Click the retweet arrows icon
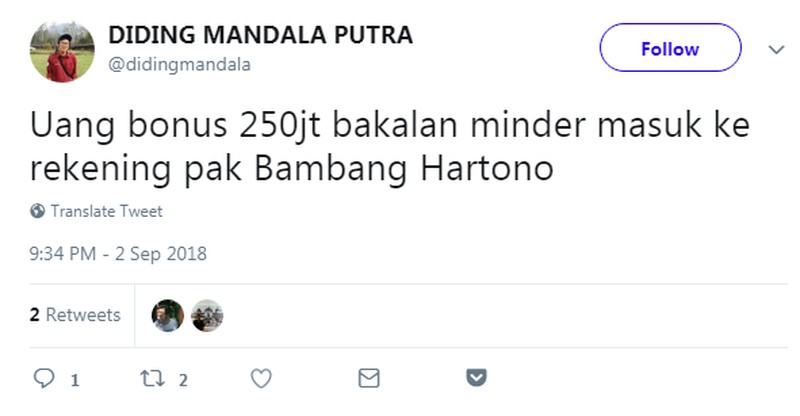Image resolution: width=800 pixels, height=416 pixels. point(153,378)
